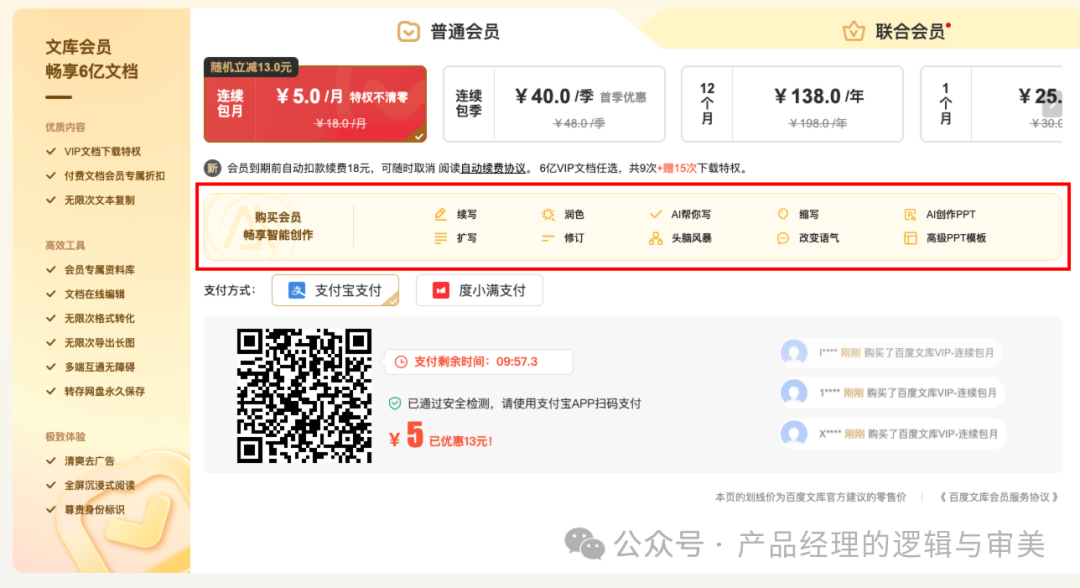Click the 支付宝 logo icon
This screenshot has height=588, width=1080.
pyautogui.click(x=297, y=291)
